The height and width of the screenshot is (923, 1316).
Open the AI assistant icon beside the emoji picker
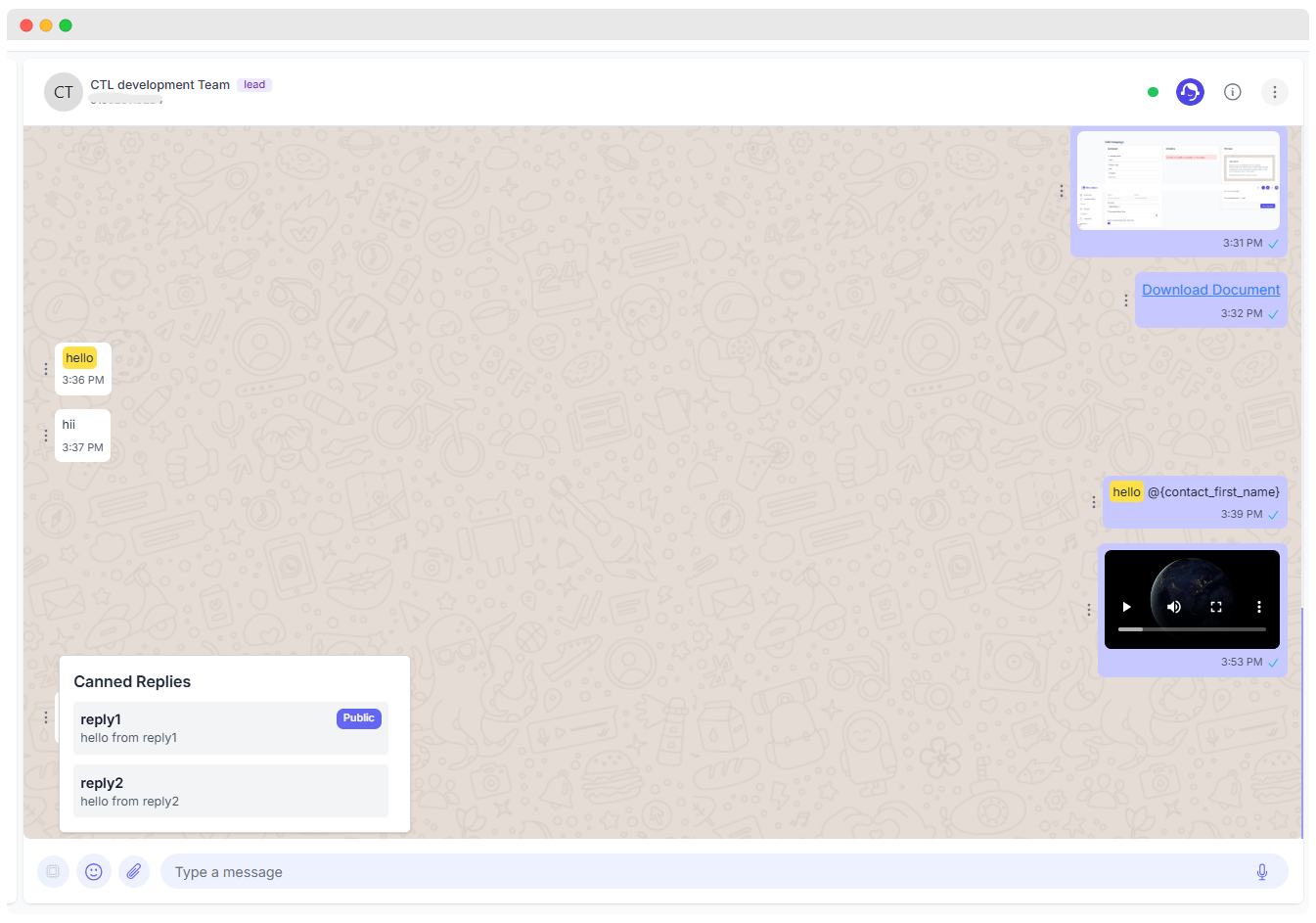[x=53, y=871]
